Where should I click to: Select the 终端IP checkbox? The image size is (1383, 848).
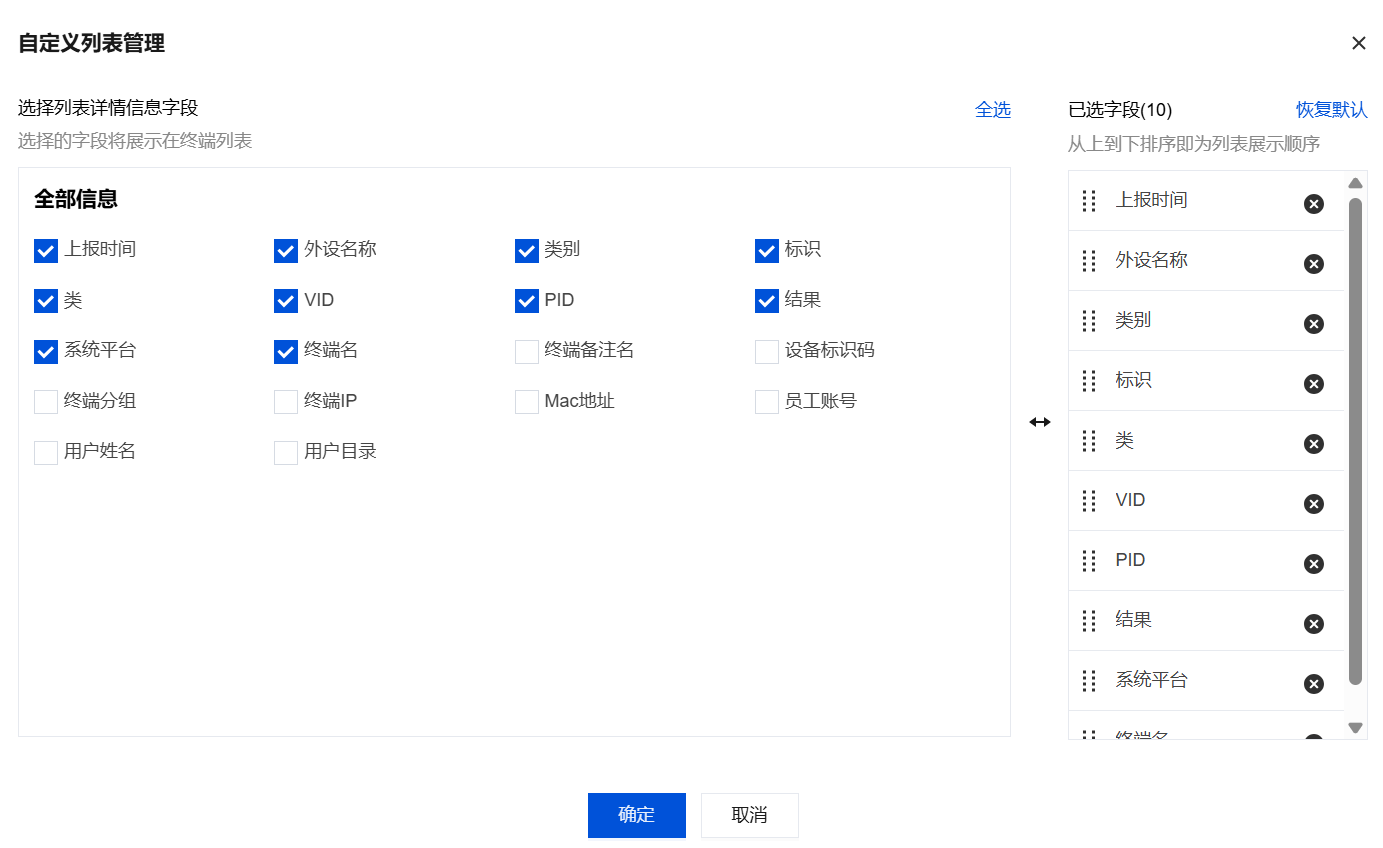coord(286,402)
